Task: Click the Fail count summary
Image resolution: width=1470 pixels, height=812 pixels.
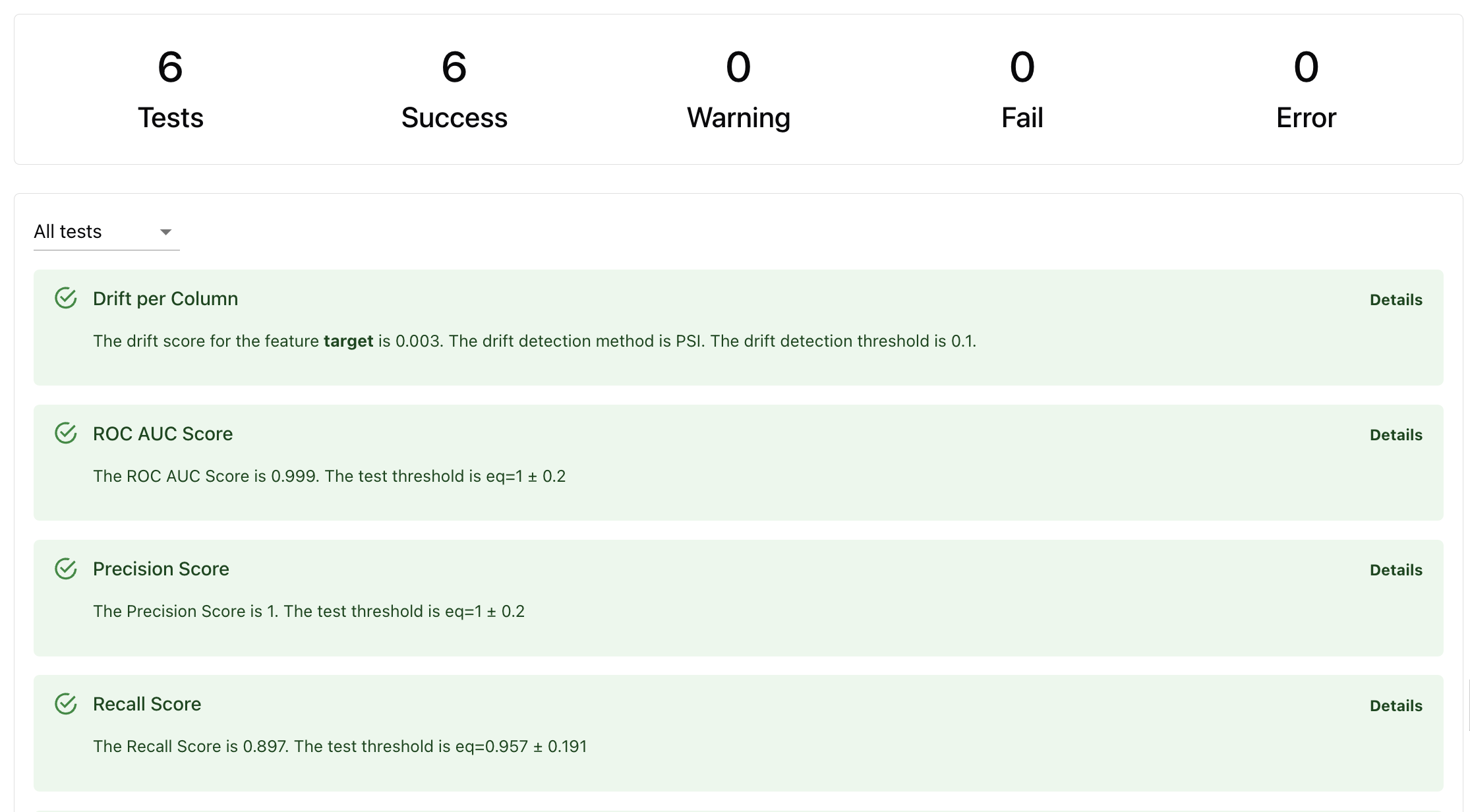Action: pos(1022,90)
